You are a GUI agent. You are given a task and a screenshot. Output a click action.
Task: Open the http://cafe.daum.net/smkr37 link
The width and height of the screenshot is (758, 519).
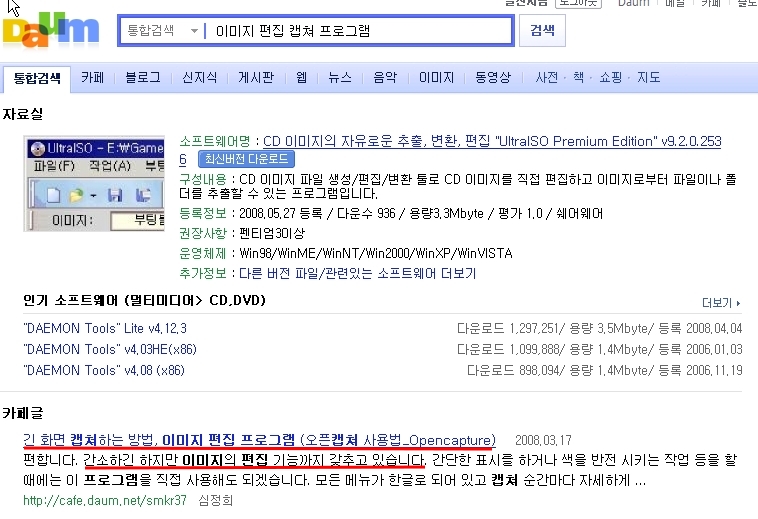pyautogui.click(x=105, y=501)
